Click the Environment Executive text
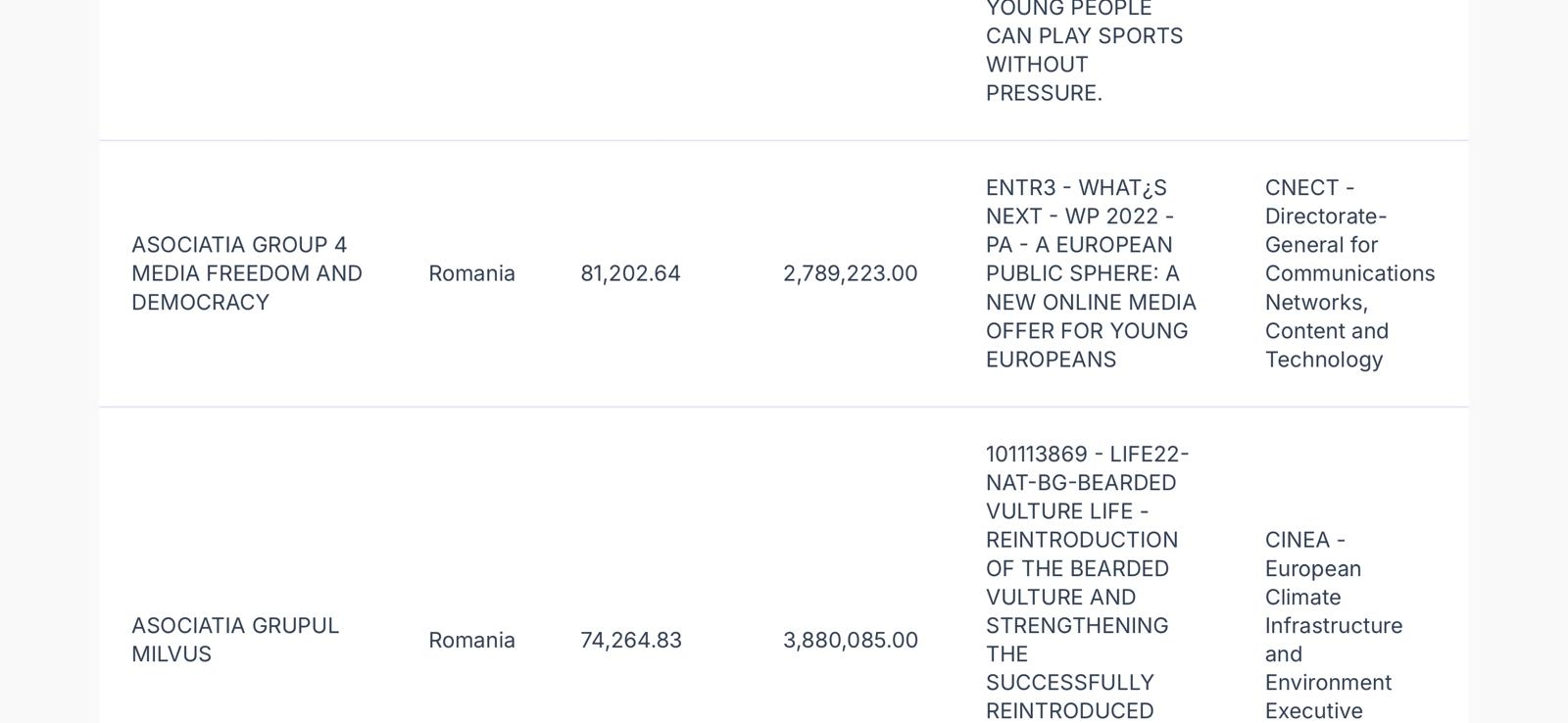Viewport: 1568px width, 723px height. coord(1328,697)
